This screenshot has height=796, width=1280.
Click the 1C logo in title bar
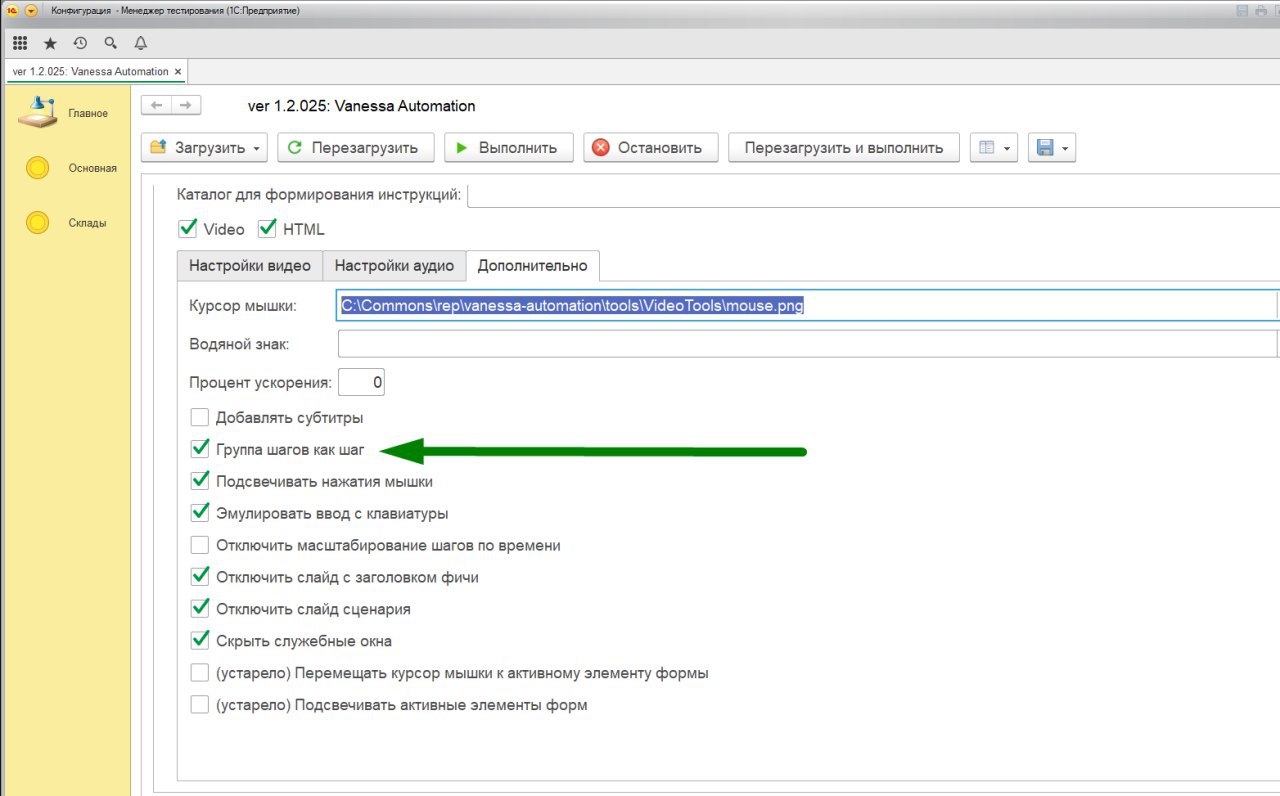point(12,10)
